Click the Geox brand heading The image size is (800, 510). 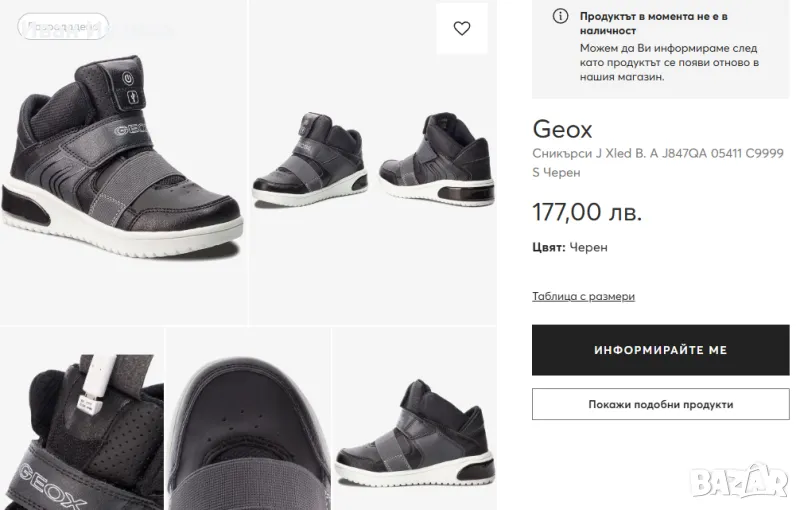(562, 130)
